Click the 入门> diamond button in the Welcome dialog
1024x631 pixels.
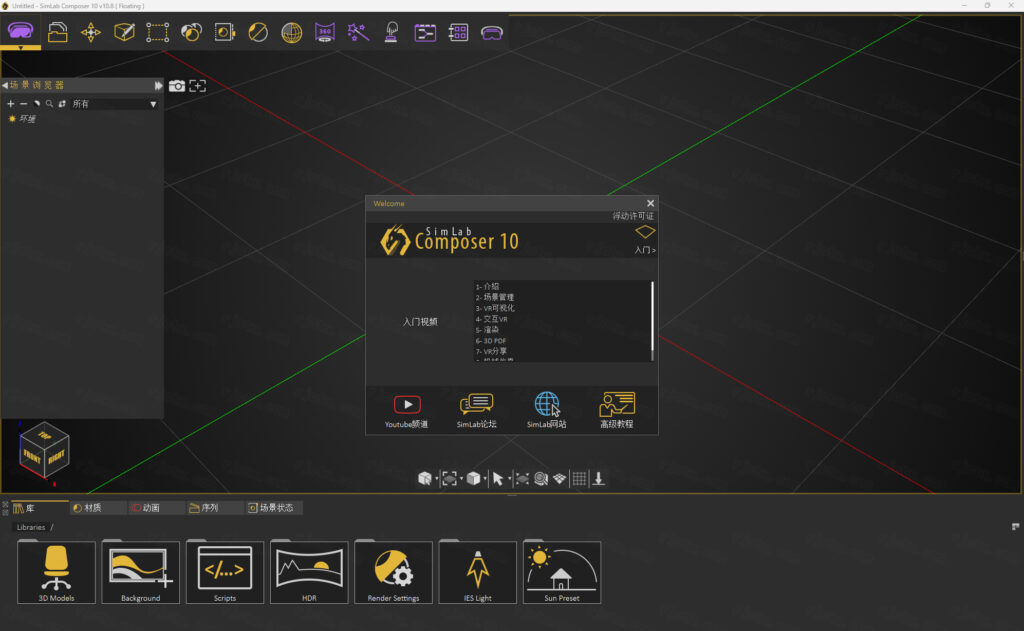pyautogui.click(x=645, y=239)
